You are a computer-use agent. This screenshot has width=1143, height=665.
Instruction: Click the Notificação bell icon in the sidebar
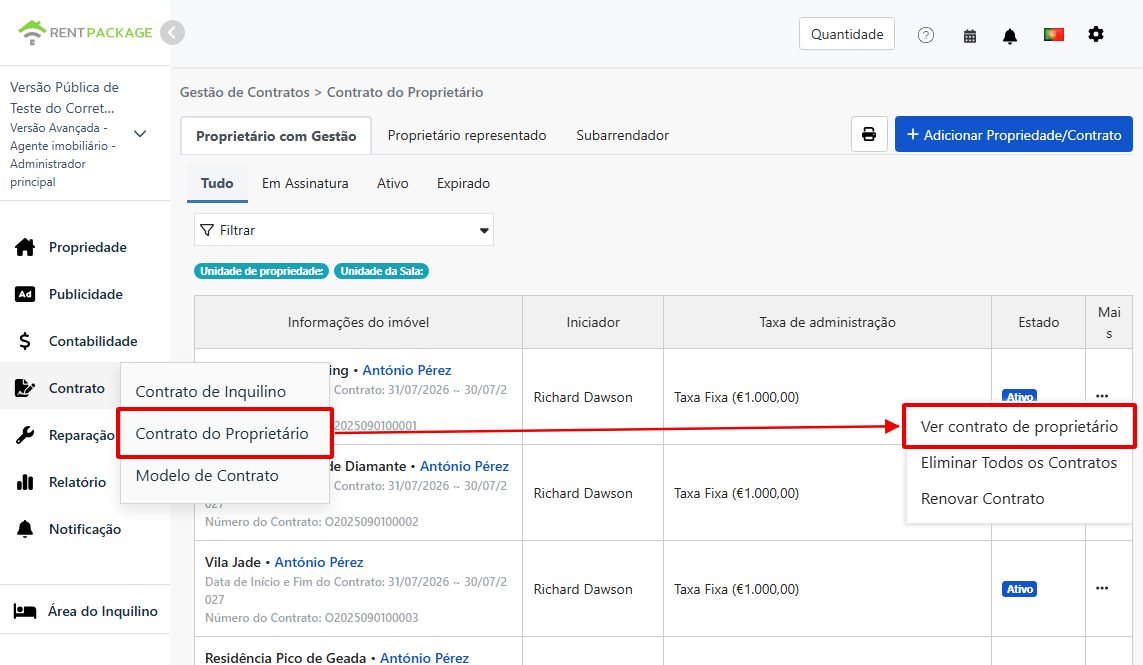coord(25,529)
